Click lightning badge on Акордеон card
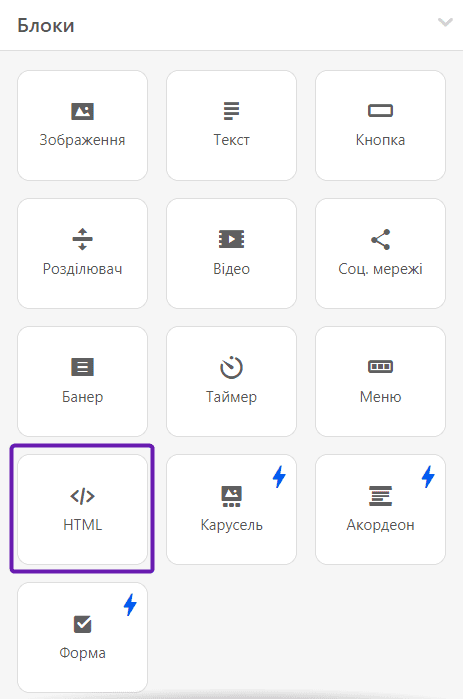 point(428,477)
